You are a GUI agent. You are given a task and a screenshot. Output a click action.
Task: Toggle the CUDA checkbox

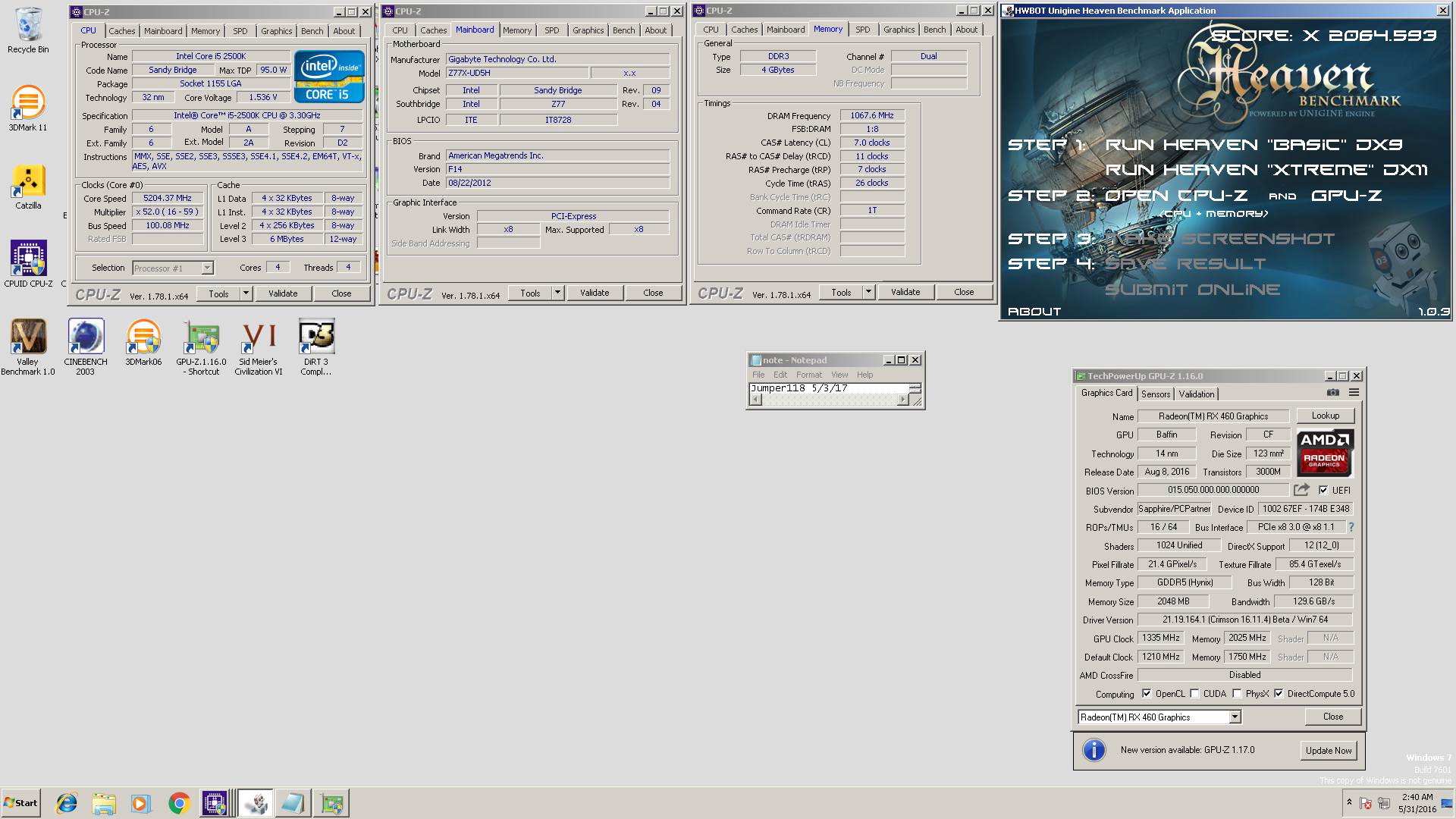pos(1194,693)
